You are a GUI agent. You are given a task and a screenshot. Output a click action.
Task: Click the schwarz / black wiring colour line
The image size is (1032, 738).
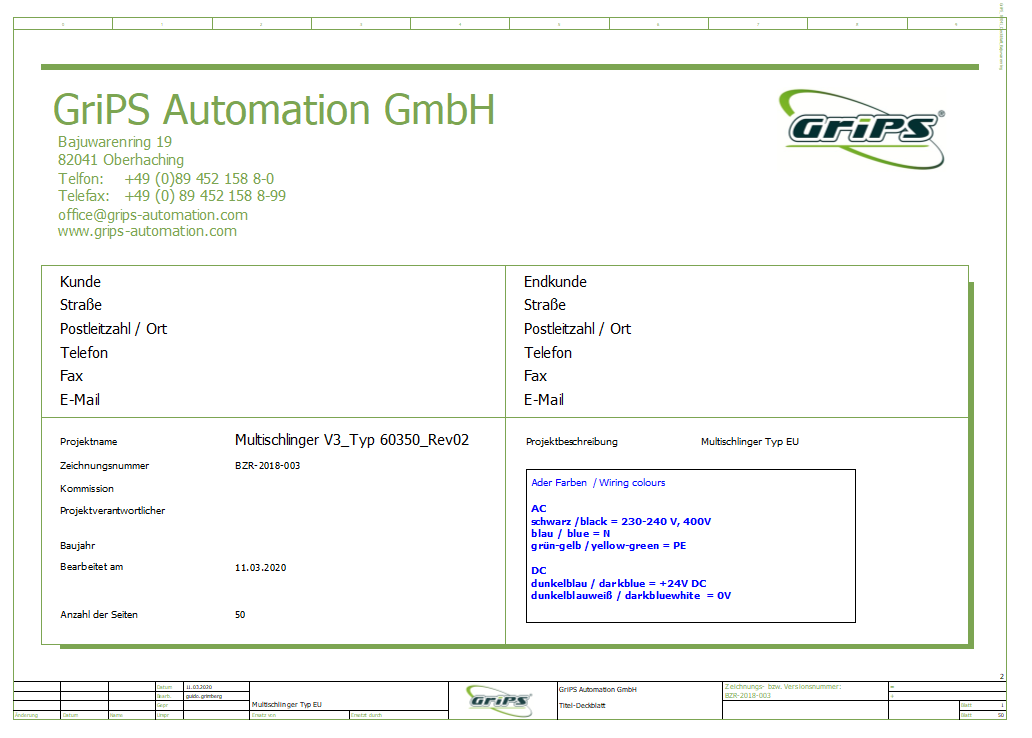pos(620,522)
